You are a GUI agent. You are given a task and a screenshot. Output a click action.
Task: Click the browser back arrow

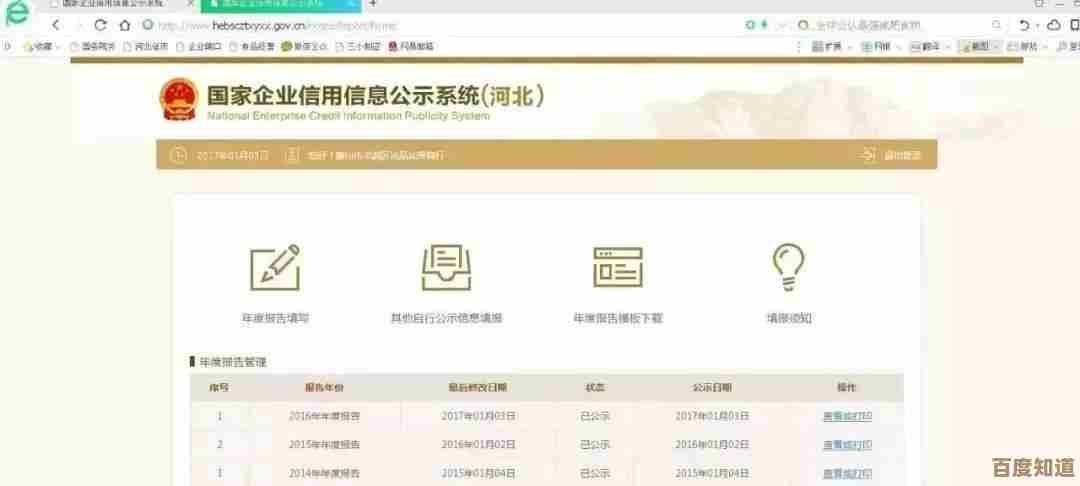tap(56, 25)
